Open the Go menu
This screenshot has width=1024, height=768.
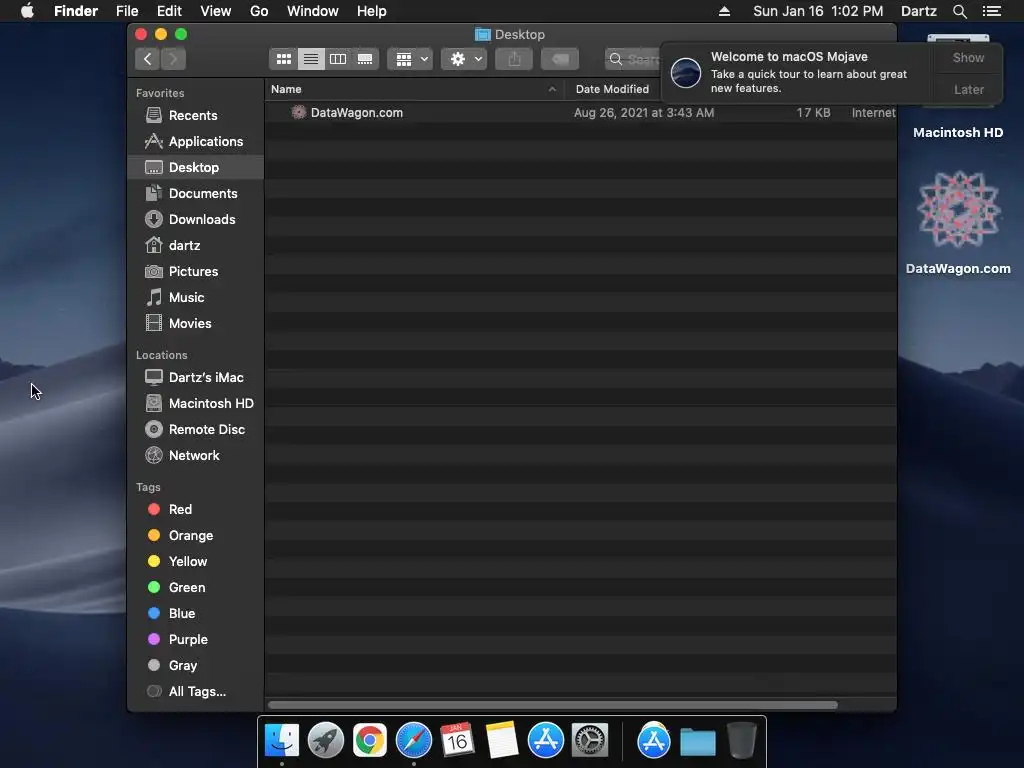pos(259,11)
